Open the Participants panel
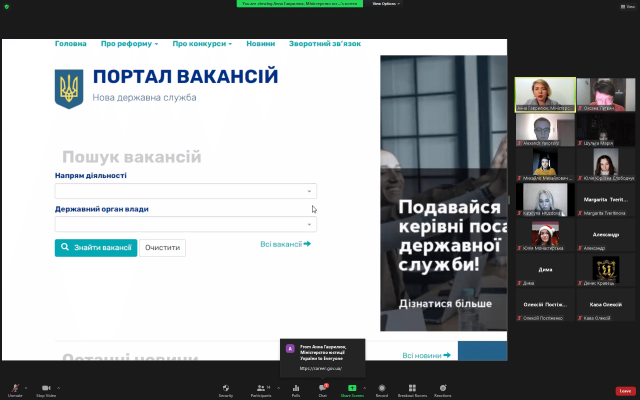Screen dimensions: 640x400 pos(260,388)
